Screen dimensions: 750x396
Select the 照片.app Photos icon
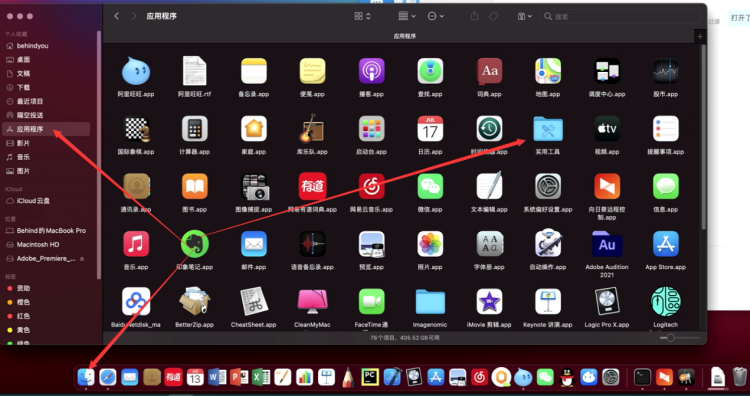tap(430, 243)
